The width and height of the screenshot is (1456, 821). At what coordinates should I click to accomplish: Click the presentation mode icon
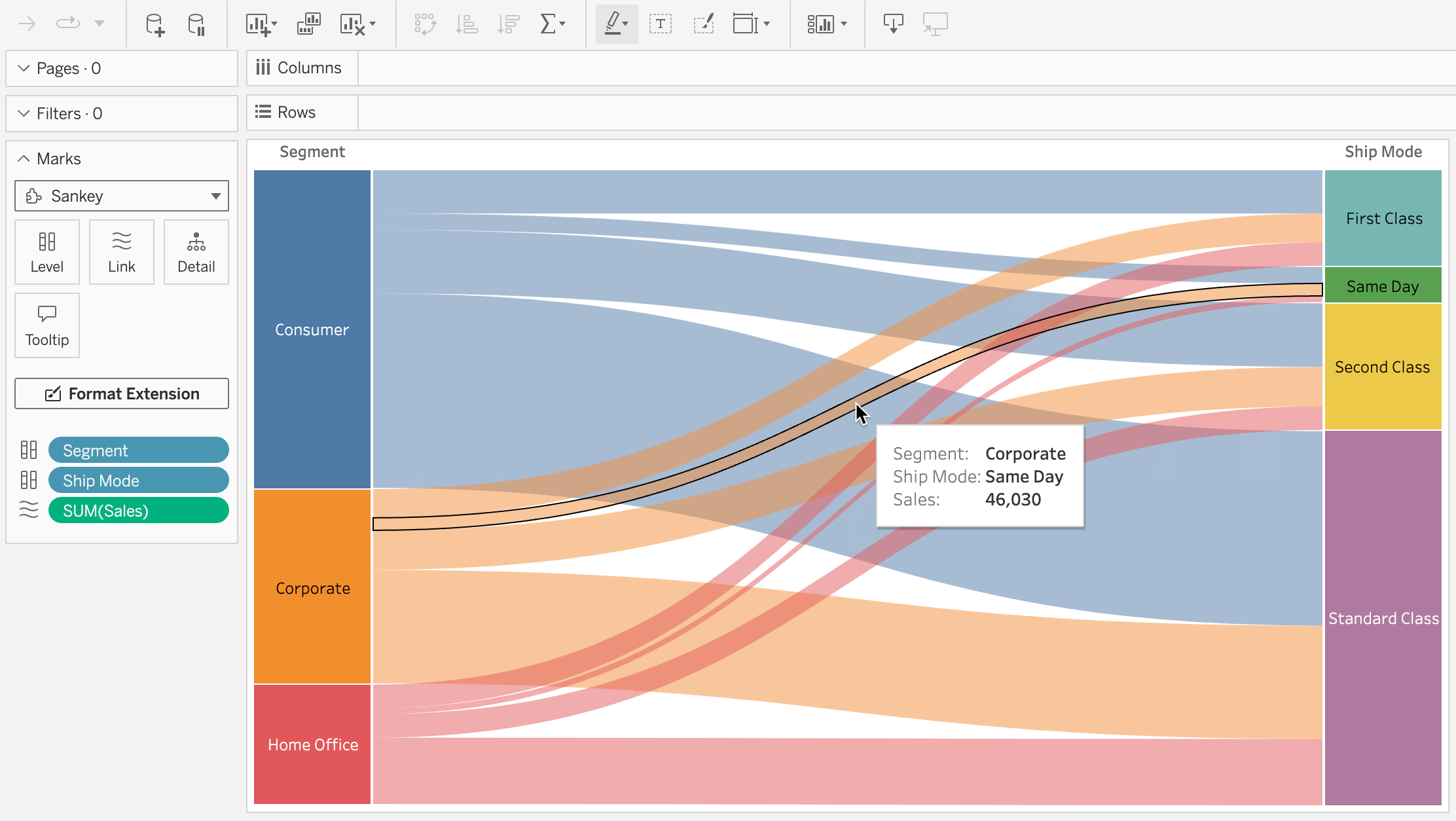pyautogui.click(x=935, y=24)
